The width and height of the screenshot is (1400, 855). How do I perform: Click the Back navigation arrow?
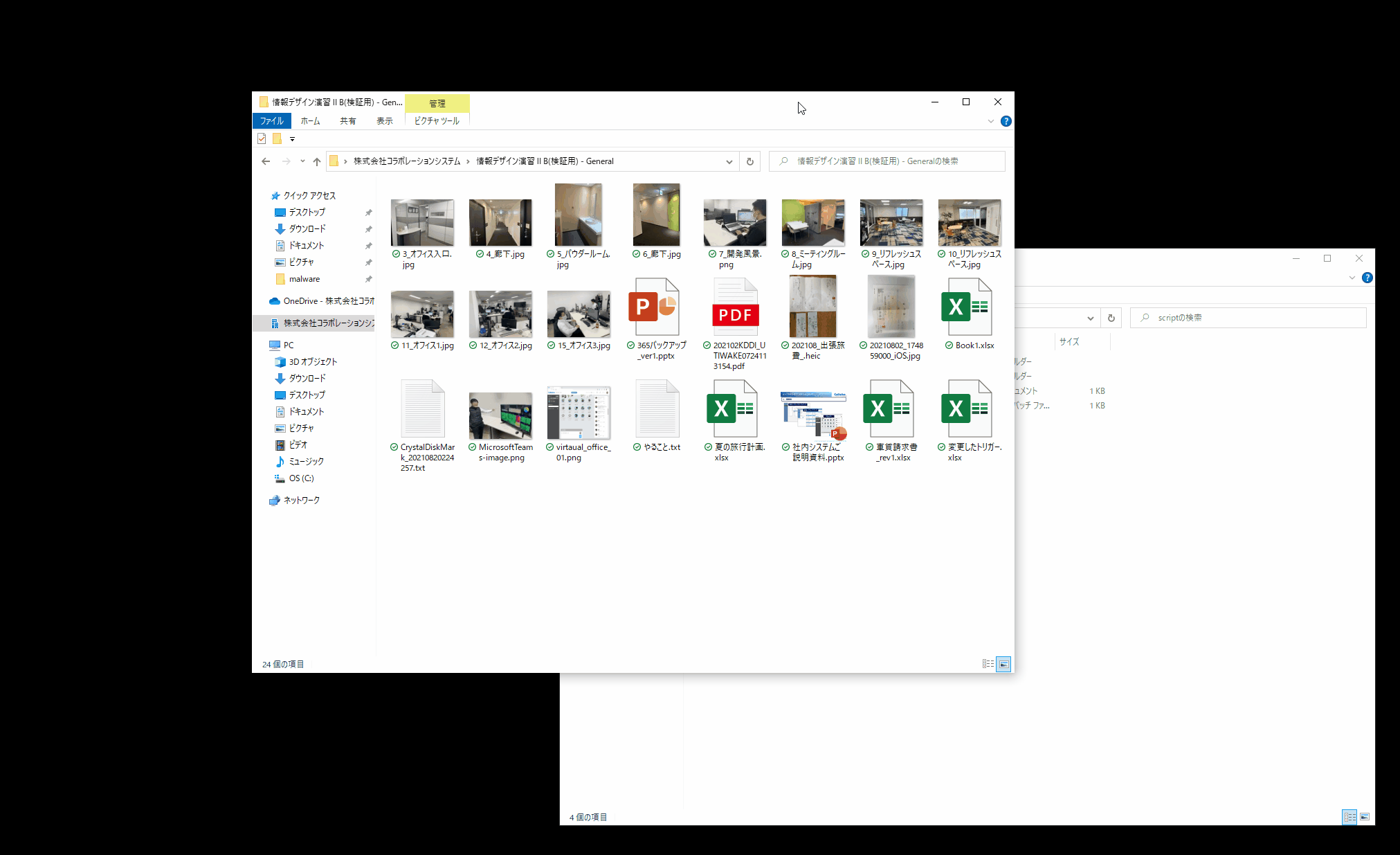[x=266, y=161]
